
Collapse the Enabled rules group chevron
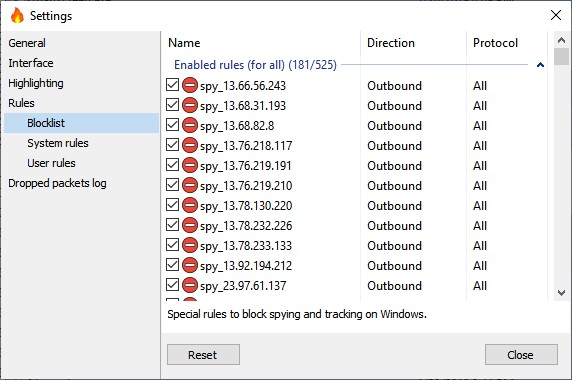pos(540,65)
